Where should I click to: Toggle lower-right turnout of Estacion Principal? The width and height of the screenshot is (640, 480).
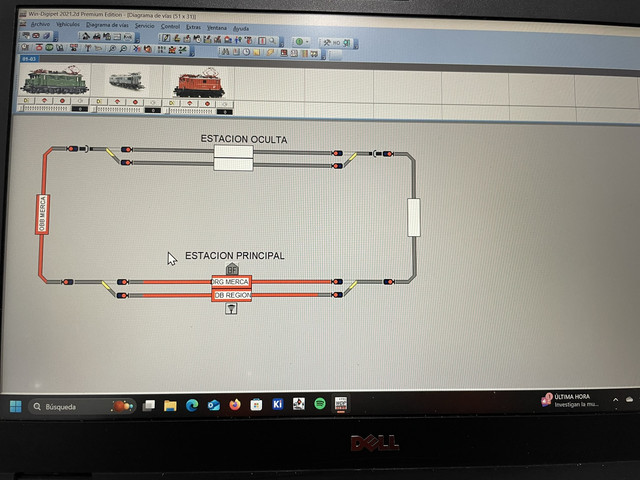click(352, 286)
